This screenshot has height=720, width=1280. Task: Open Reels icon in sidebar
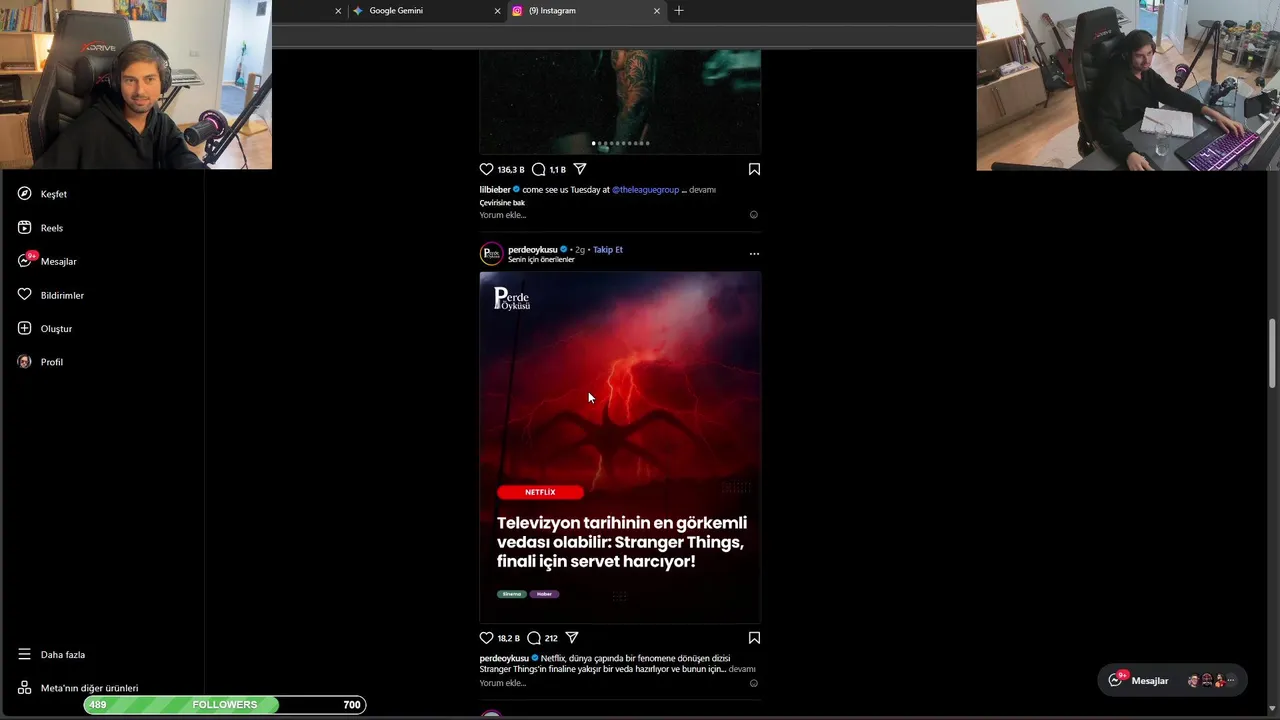coord(24,228)
